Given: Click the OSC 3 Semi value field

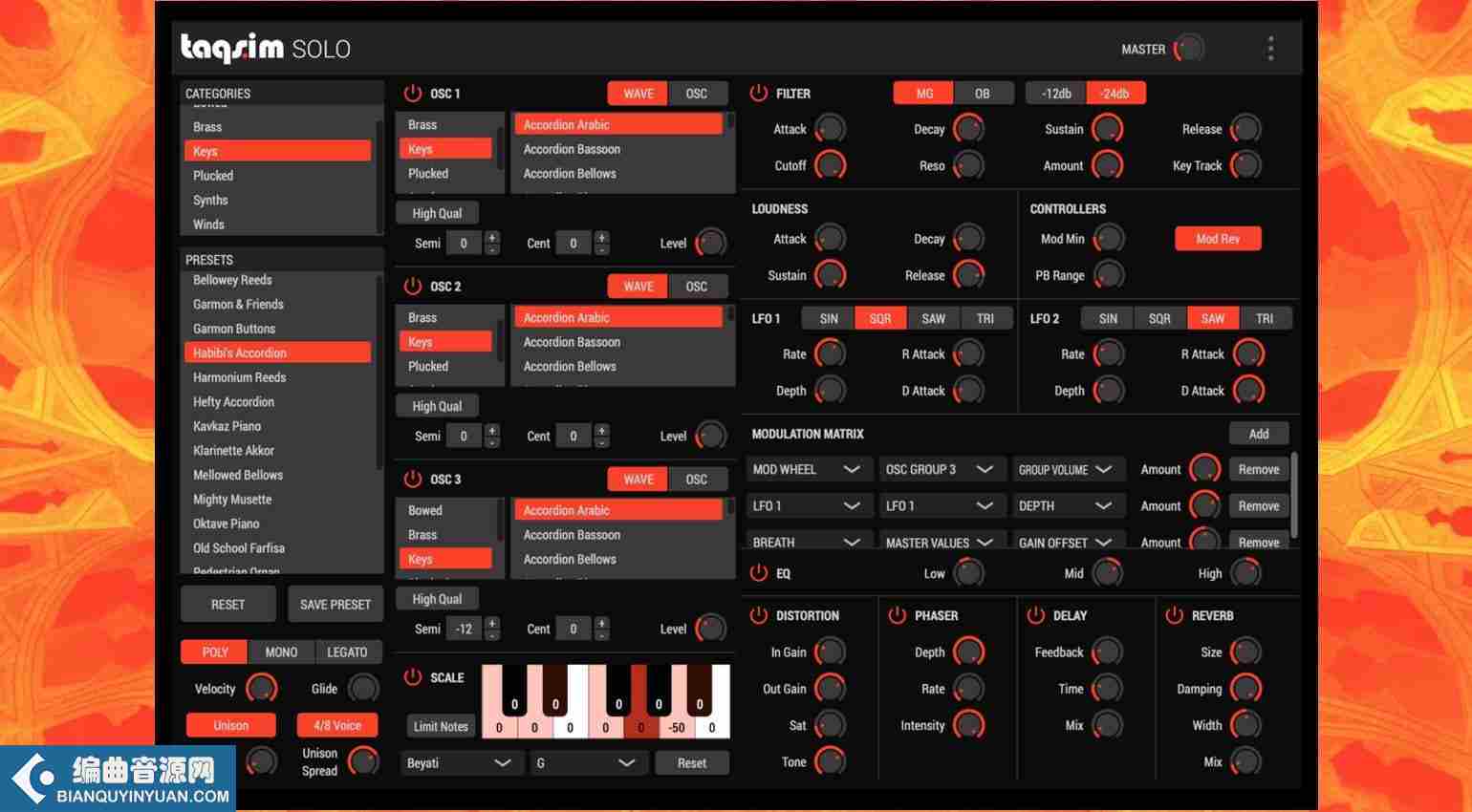Looking at the screenshot, I should (x=464, y=630).
